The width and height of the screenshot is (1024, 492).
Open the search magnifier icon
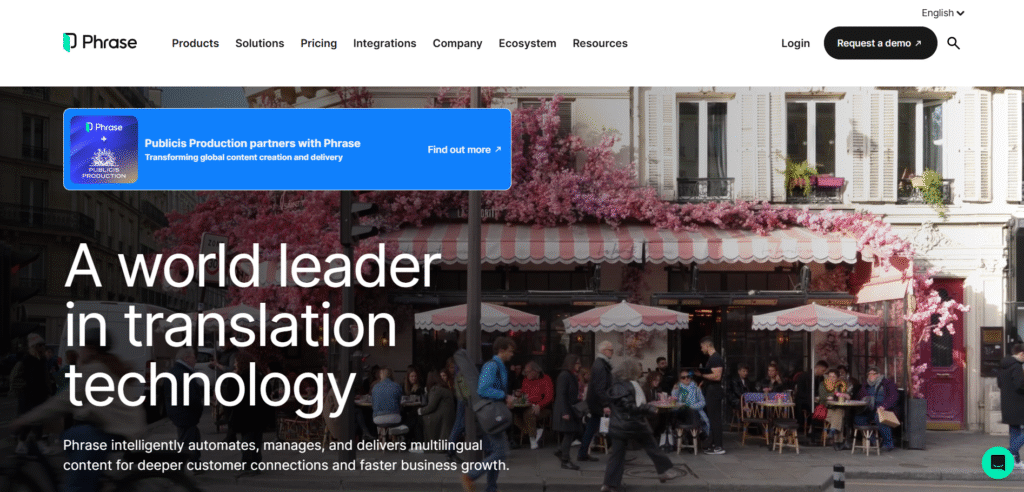coord(953,43)
